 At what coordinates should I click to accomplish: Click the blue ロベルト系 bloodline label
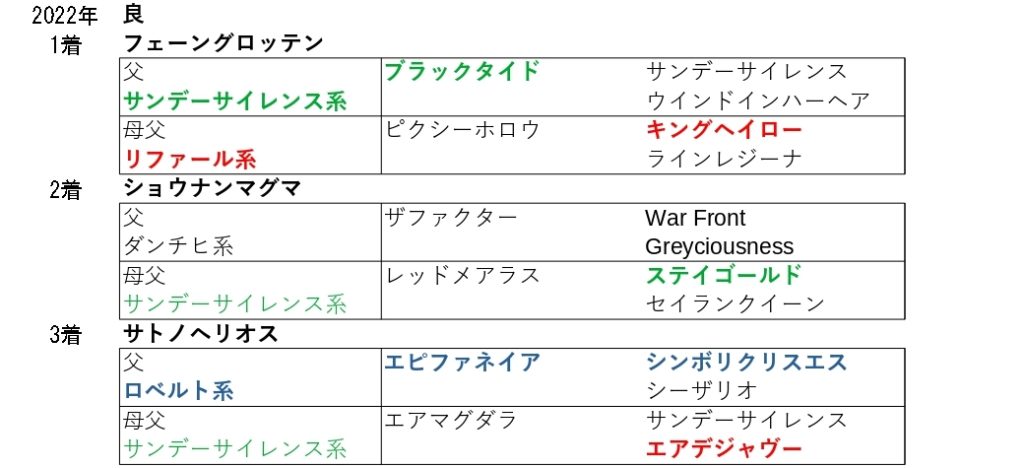tap(179, 391)
